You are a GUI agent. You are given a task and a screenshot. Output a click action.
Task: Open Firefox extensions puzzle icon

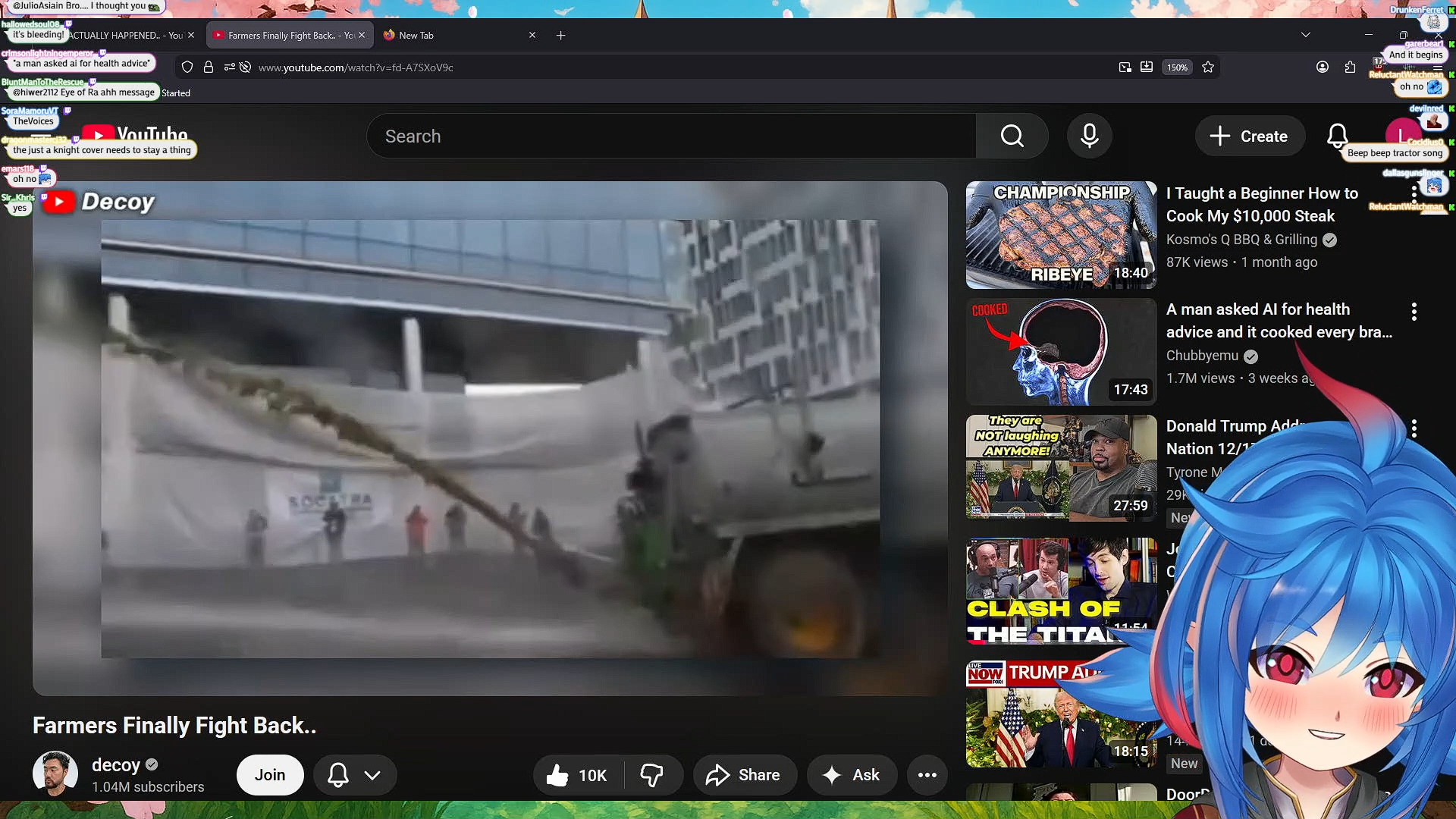[1350, 67]
